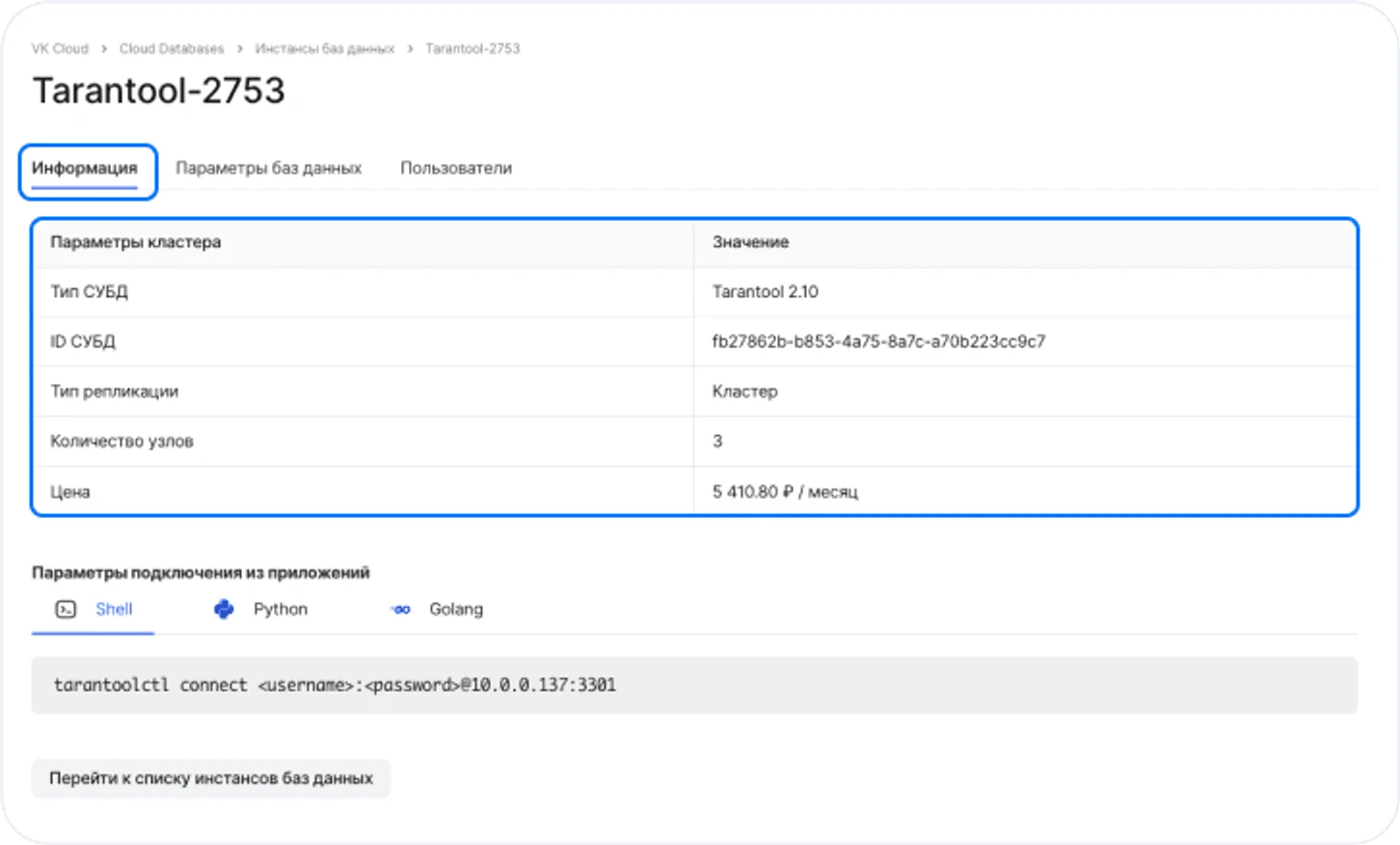Click the Tarantool 2.10 value cell
This screenshot has width=1400, height=845.
click(765, 292)
